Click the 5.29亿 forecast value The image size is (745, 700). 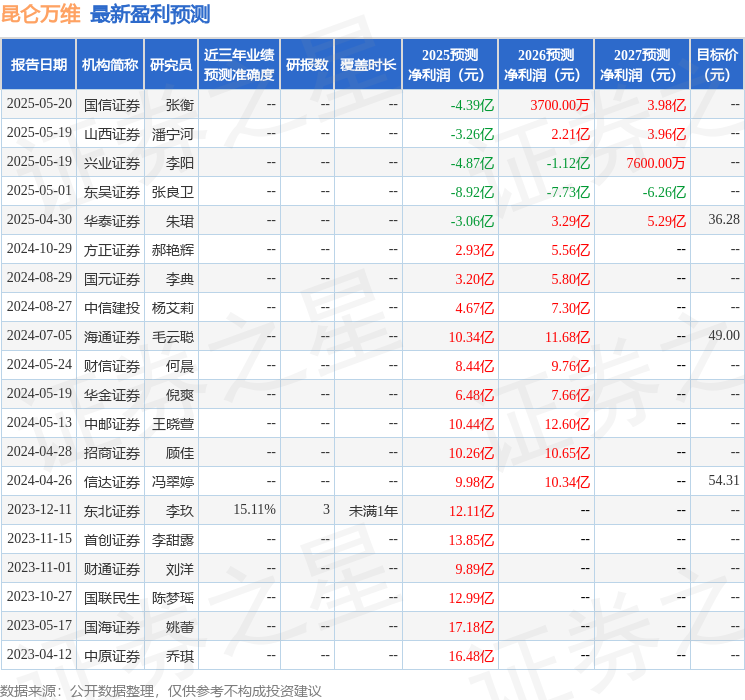[667, 221]
